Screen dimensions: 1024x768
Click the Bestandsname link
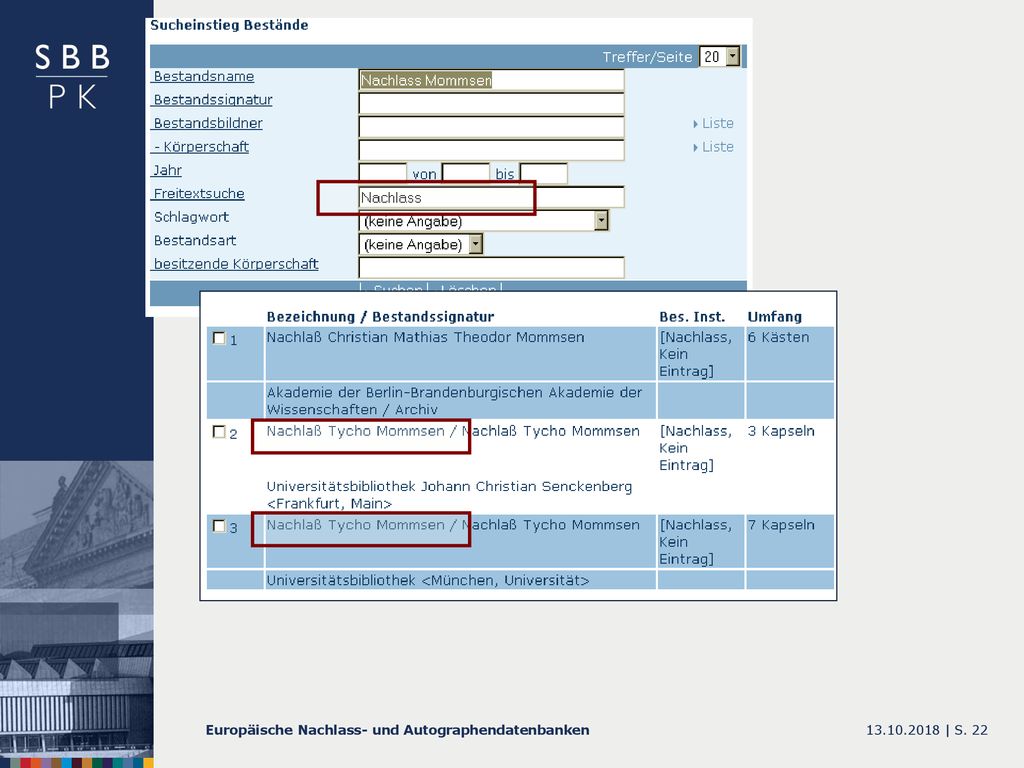click(x=203, y=76)
